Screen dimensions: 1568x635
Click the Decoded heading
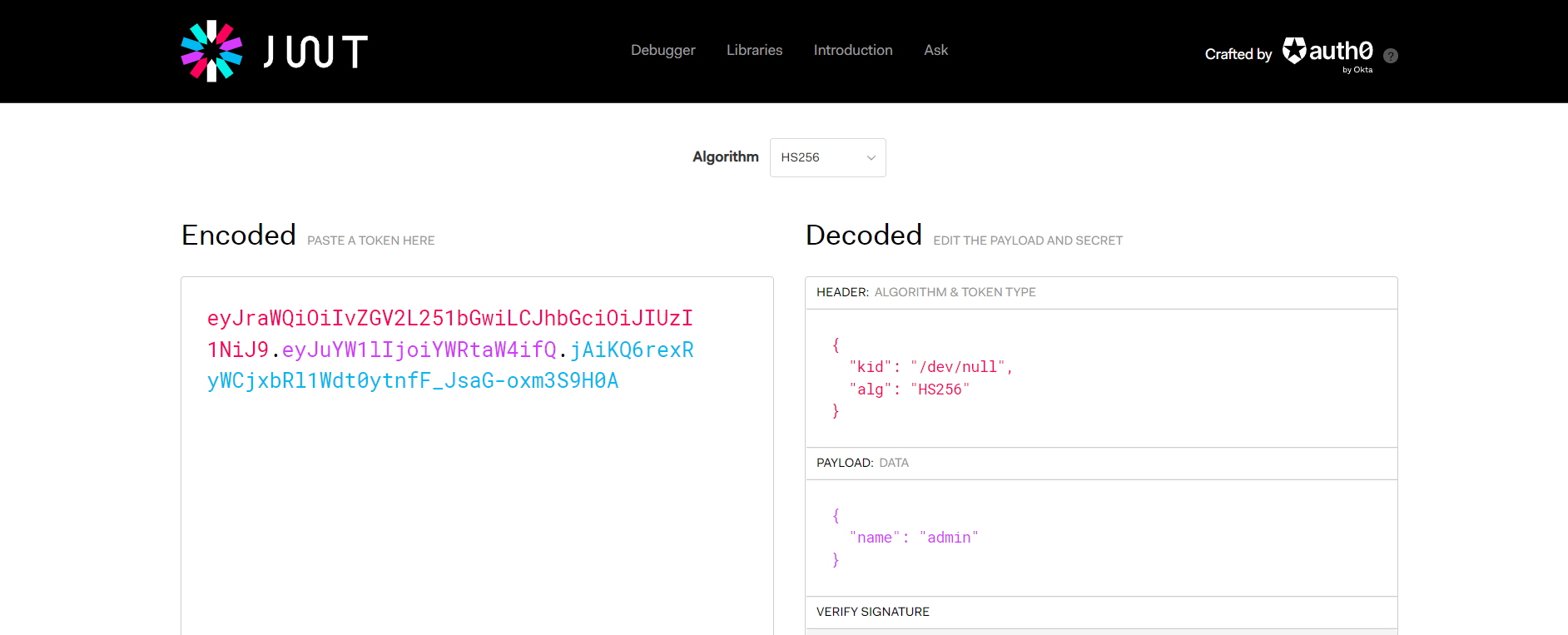coord(864,235)
